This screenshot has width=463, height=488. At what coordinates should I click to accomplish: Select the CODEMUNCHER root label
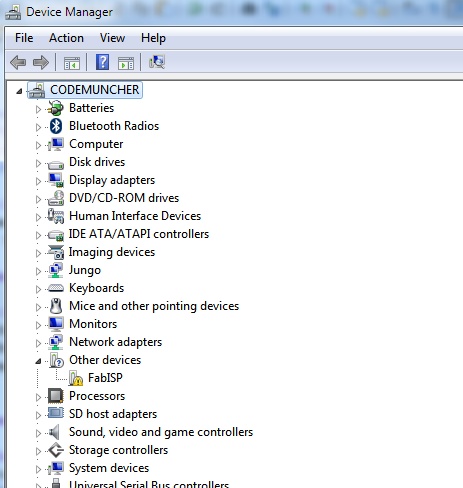click(x=95, y=90)
